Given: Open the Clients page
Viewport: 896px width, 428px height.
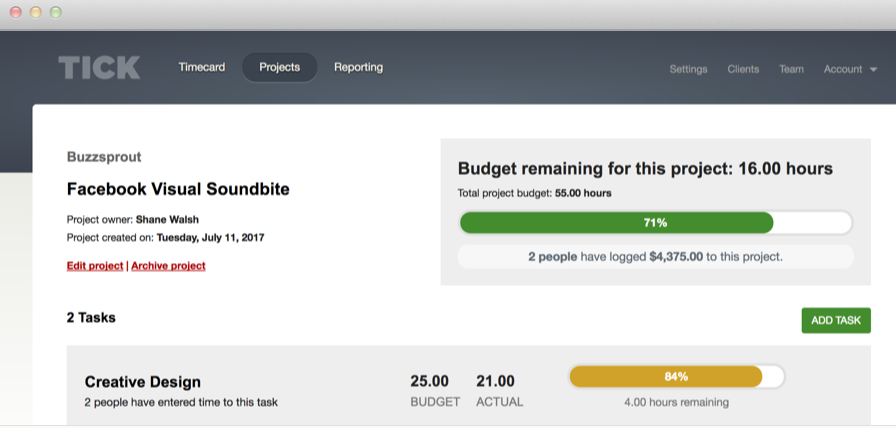Looking at the screenshot, I should (743, 69).
